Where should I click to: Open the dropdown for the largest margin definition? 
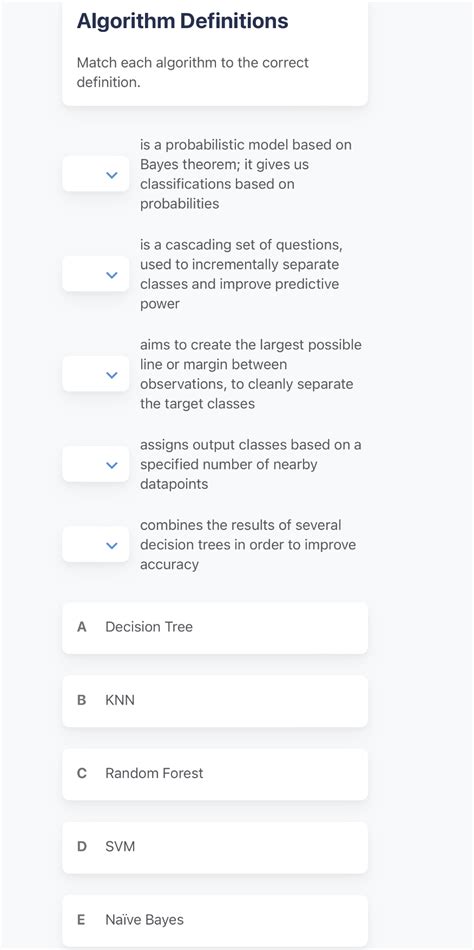[x=96, y=374]
